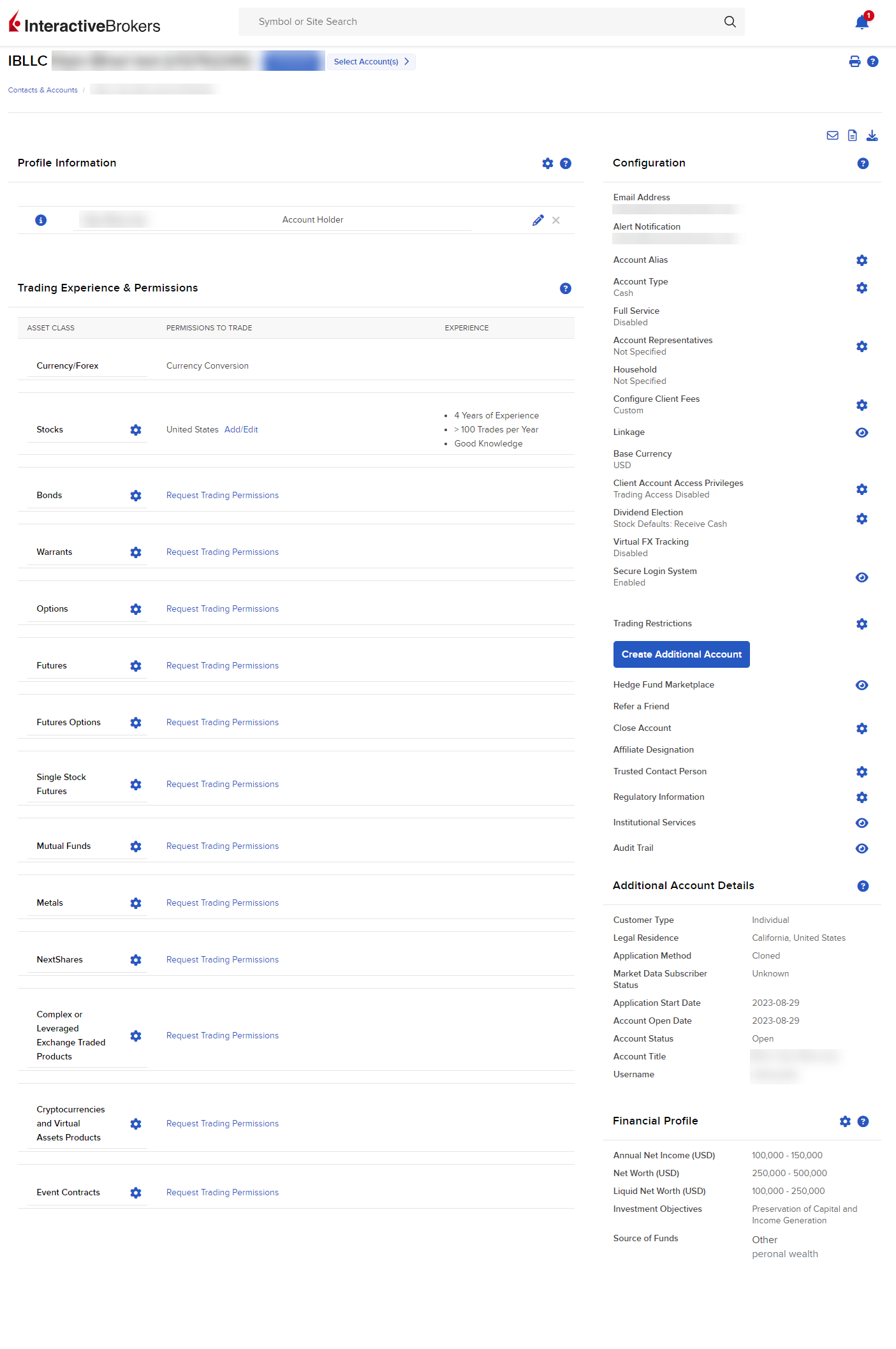
Task: Open Financial Profile help icon
Action: pyautogui.click(x=863, y=1121)
